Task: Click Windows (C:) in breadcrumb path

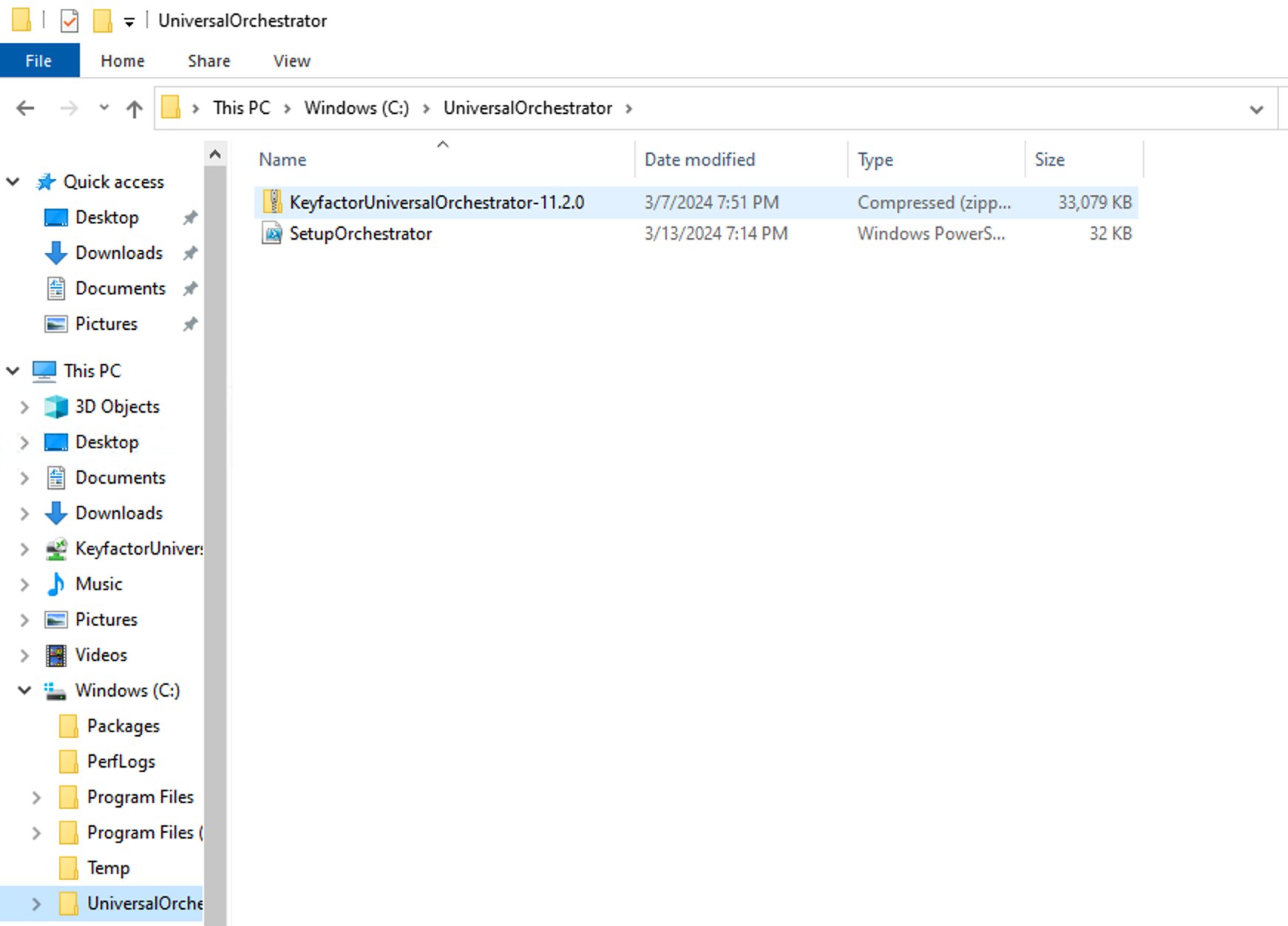Action: [x=356, y=108]
